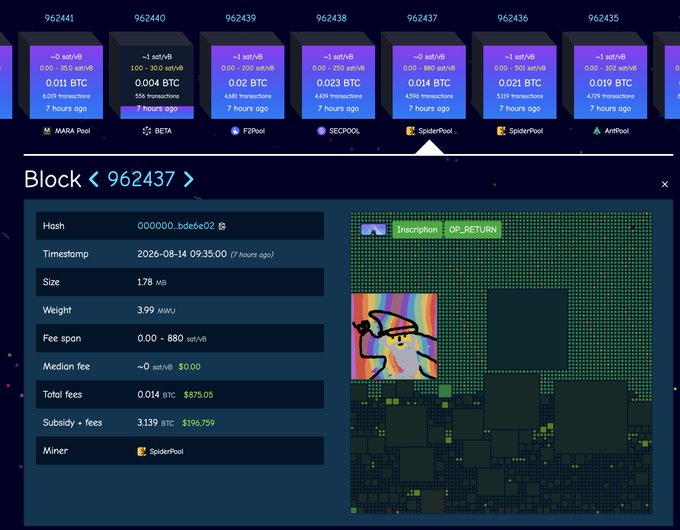Click the Size row label

pos(51,282)
